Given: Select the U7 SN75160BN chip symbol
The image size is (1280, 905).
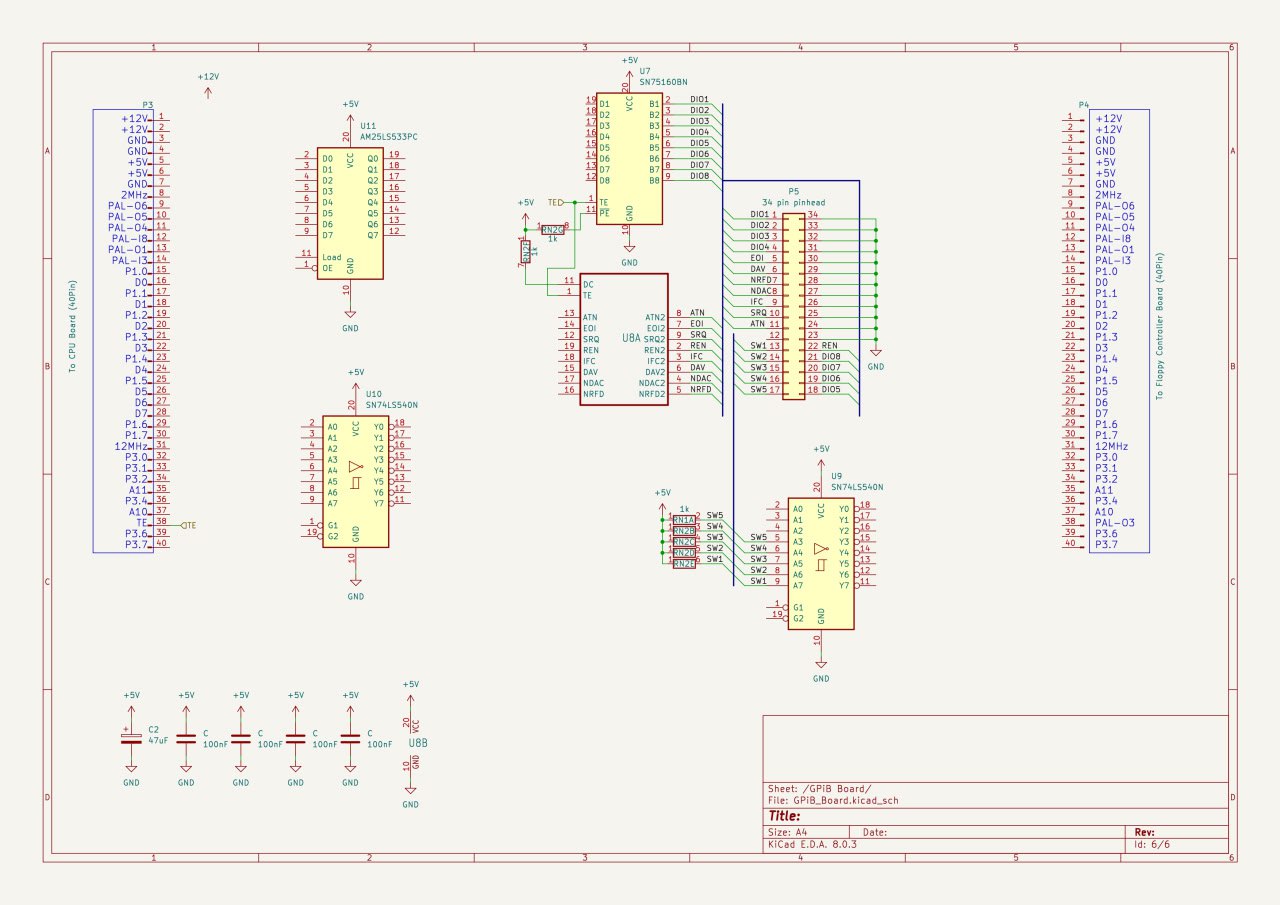Looking at the screenshot, I should [x=629, y=158].
